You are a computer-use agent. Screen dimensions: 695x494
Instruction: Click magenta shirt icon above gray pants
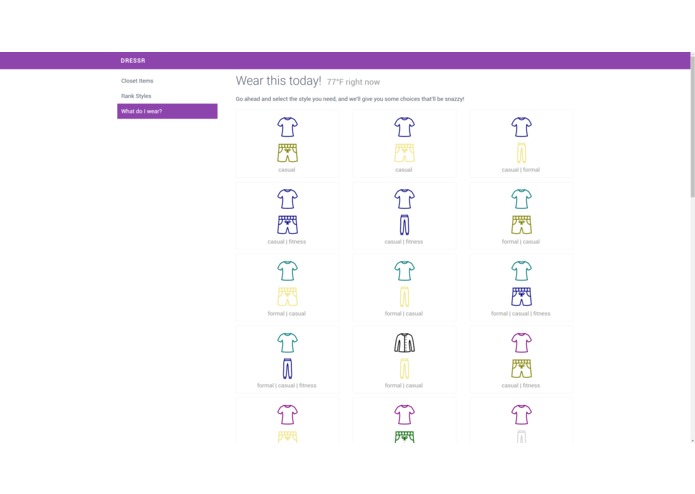click(x=521, y=414)
